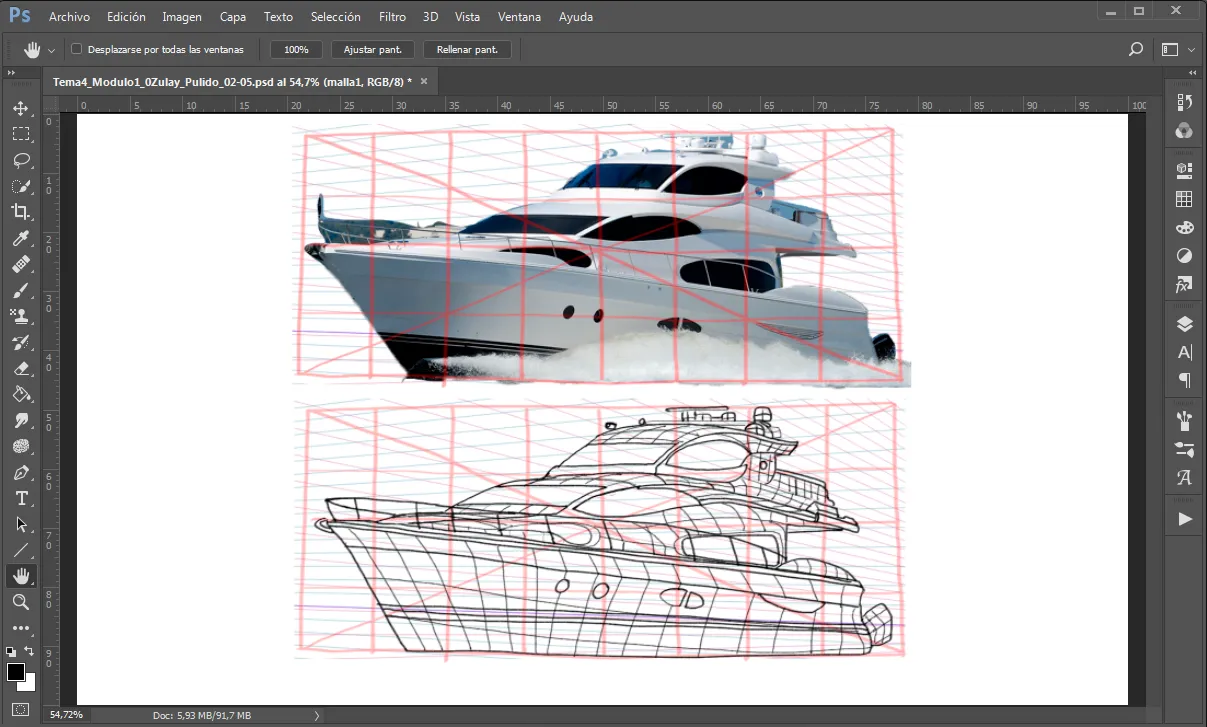Viewport: 1207px width, 727px height.
Task: Open the Color panel icon
Action: pyautogui.click(x=1185, y=130)
